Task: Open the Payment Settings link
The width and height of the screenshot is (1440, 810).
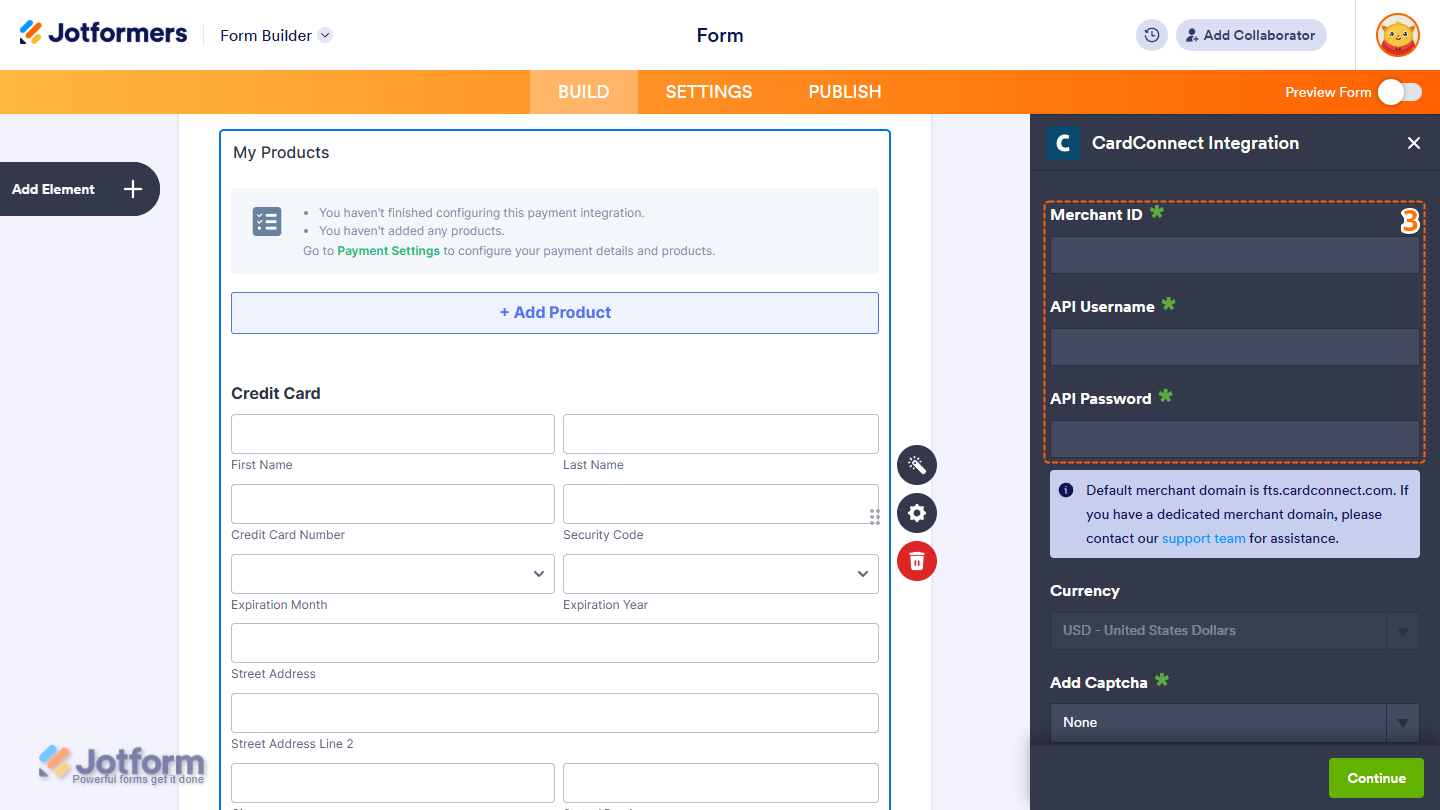Action: (x=388, y=250)
